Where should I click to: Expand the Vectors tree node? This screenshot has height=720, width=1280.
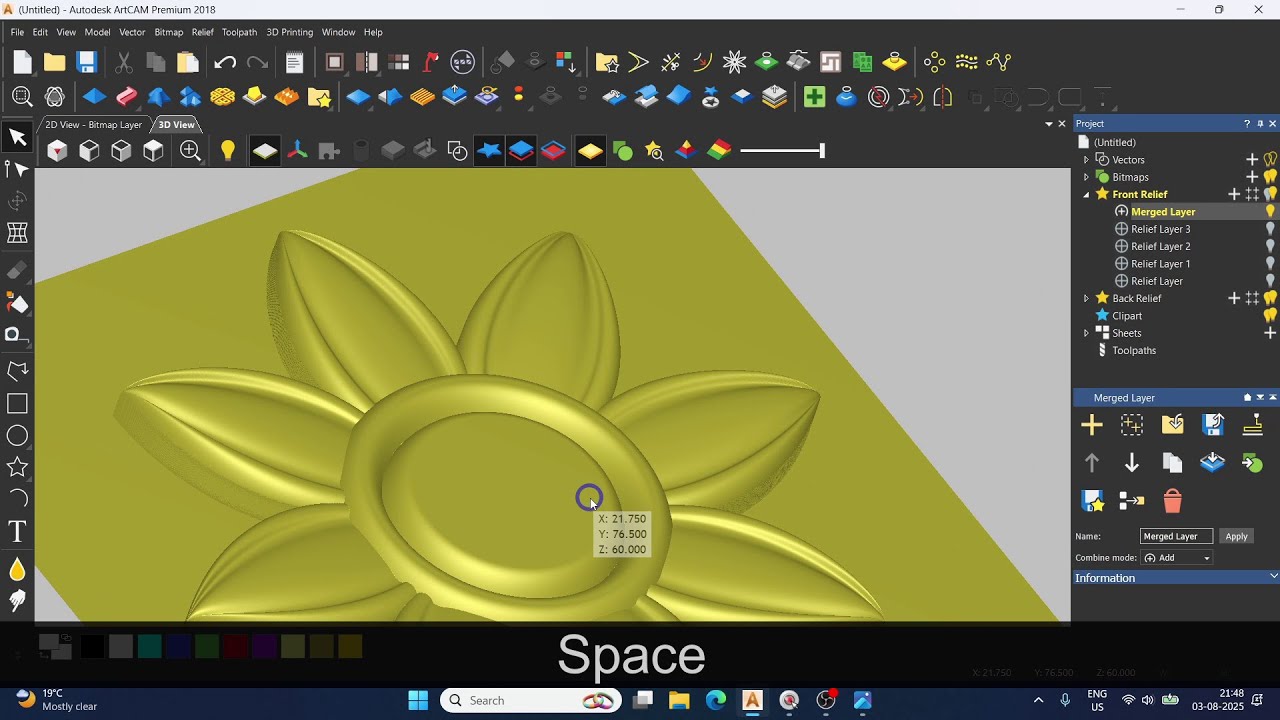(1086, 160)
